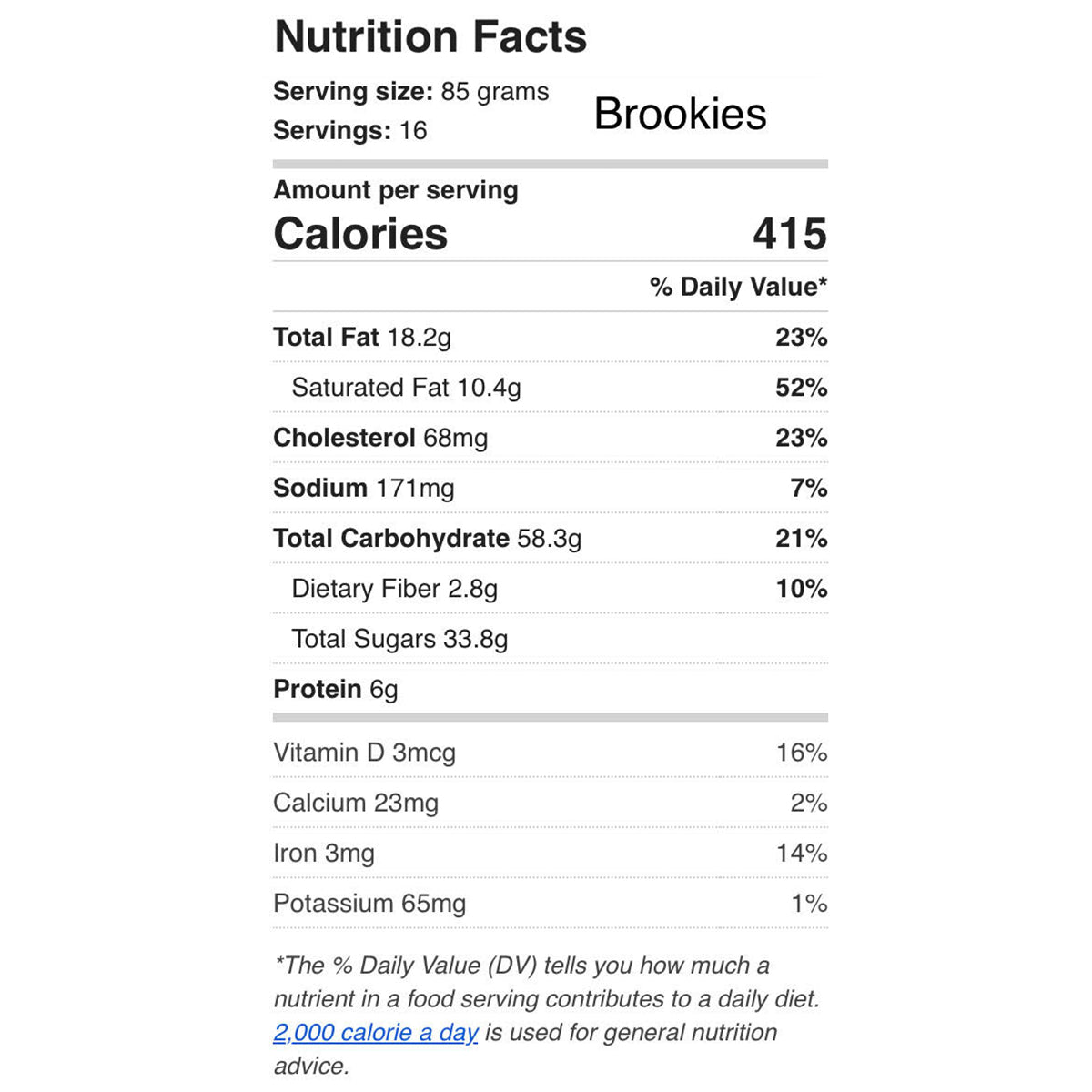Open the 2,000 calorie a day link
Image resolution: width=1092 pixels, height=1092 pixels.
pos(375,1033)
